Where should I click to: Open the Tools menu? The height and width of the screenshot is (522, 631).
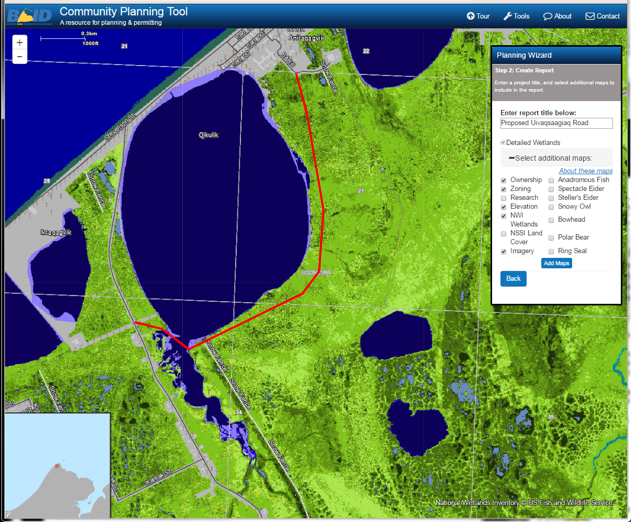click(516, 16)
